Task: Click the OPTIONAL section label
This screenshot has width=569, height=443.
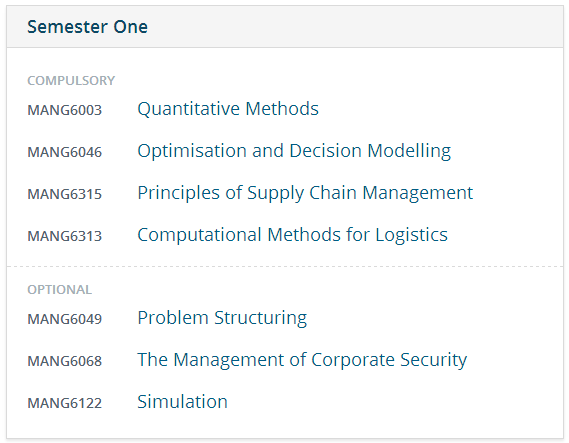Action: pyautogui.click(x=60, y=290)
